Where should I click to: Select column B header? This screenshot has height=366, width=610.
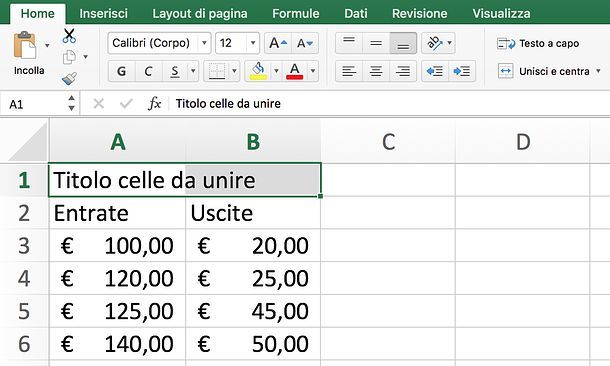253,142
